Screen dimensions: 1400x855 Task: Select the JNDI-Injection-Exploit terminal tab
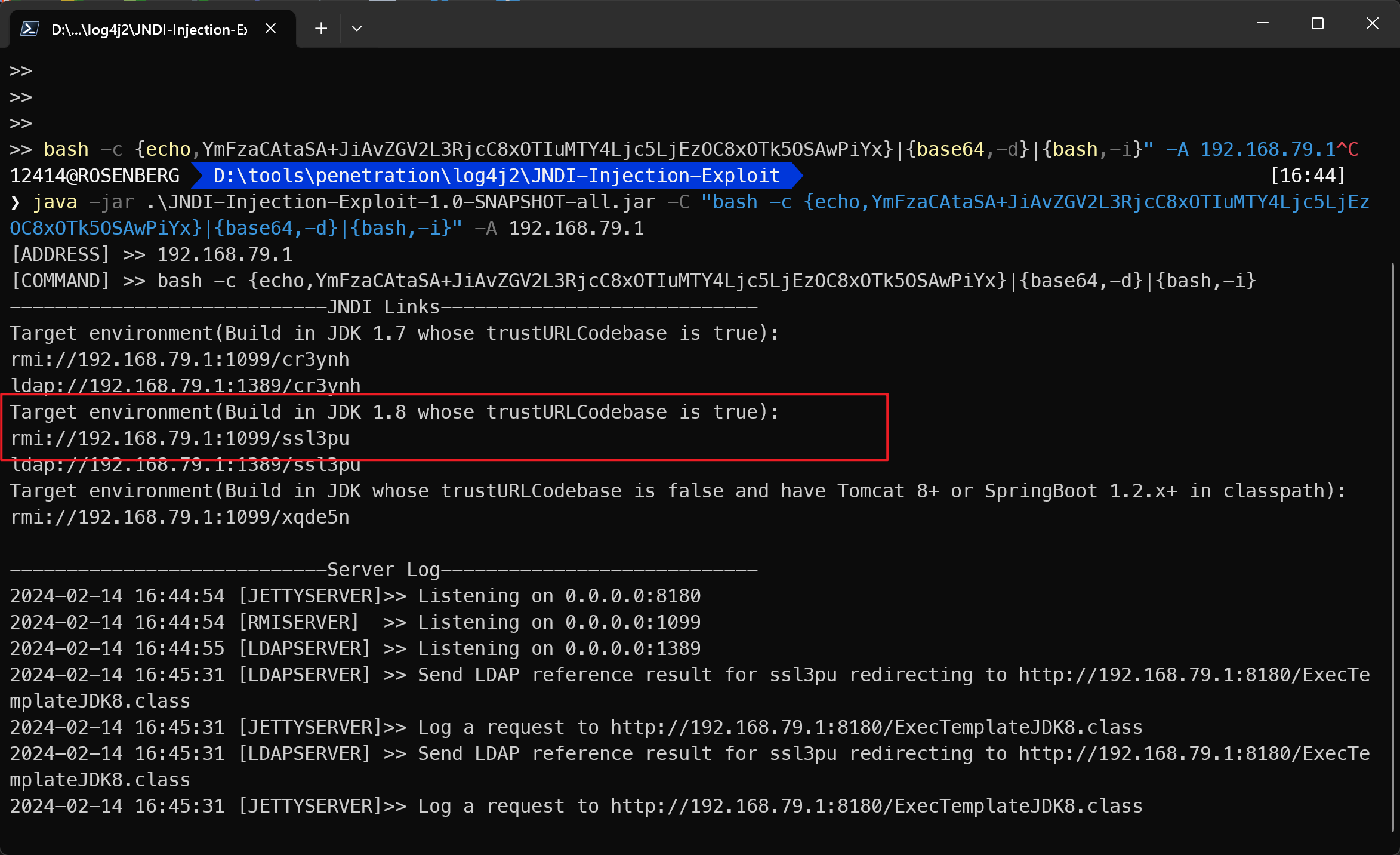click(x=153, y=29)
